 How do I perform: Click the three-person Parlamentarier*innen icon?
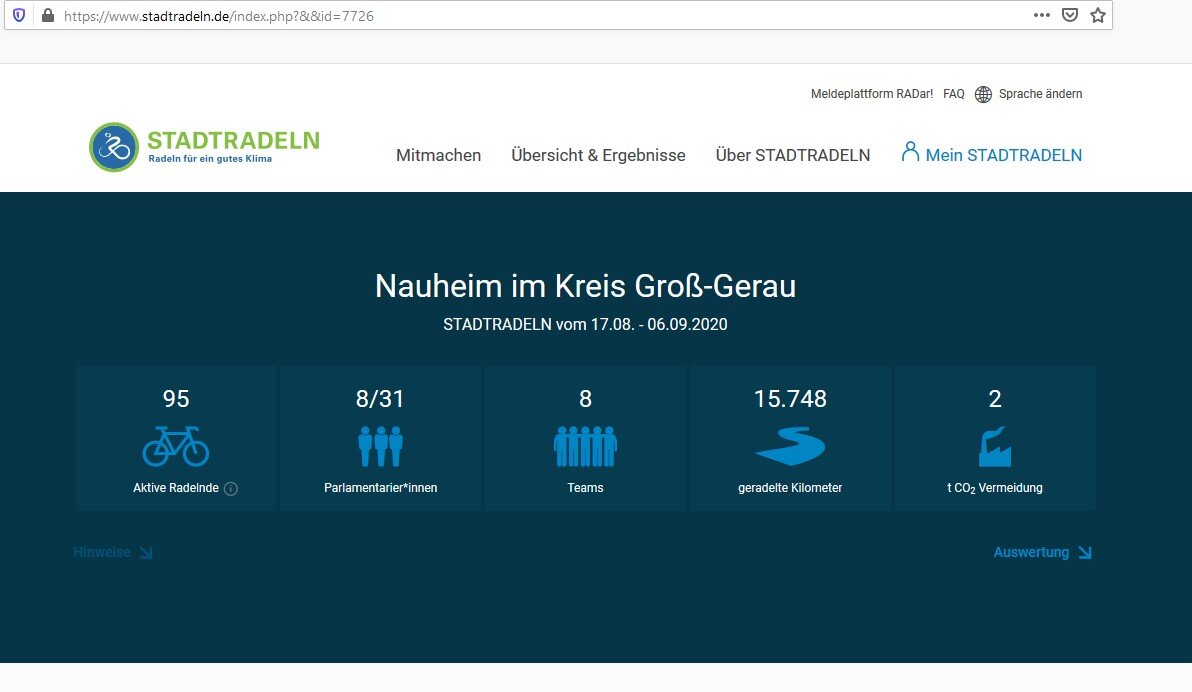coord(380,446)
